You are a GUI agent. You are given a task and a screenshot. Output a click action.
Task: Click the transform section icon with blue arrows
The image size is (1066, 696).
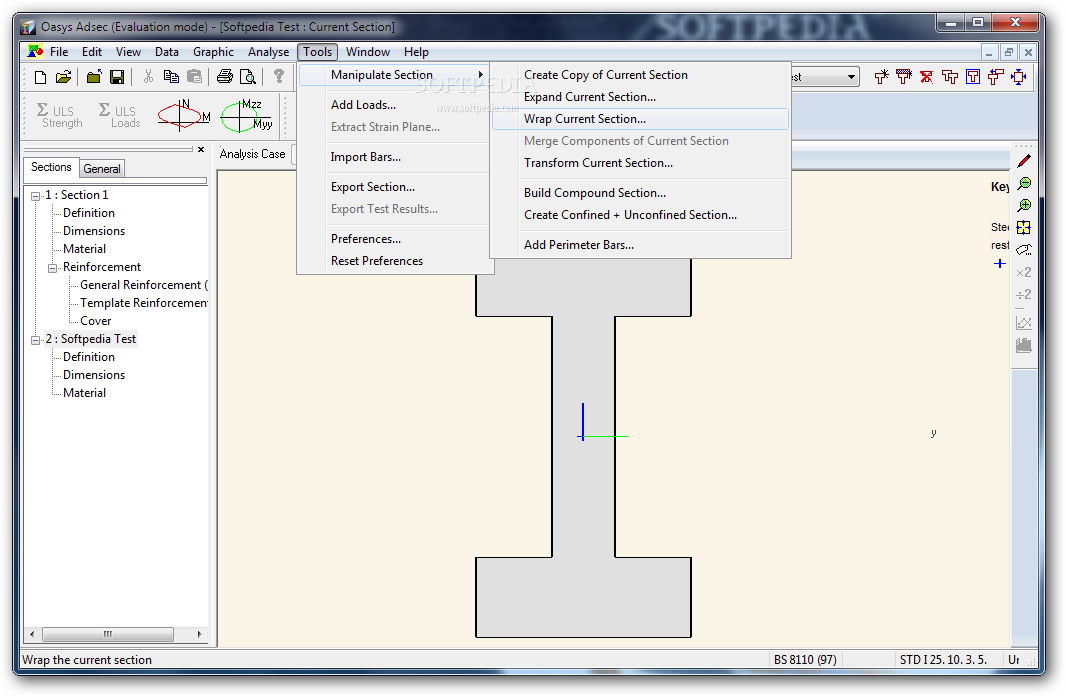coord(996,77)
